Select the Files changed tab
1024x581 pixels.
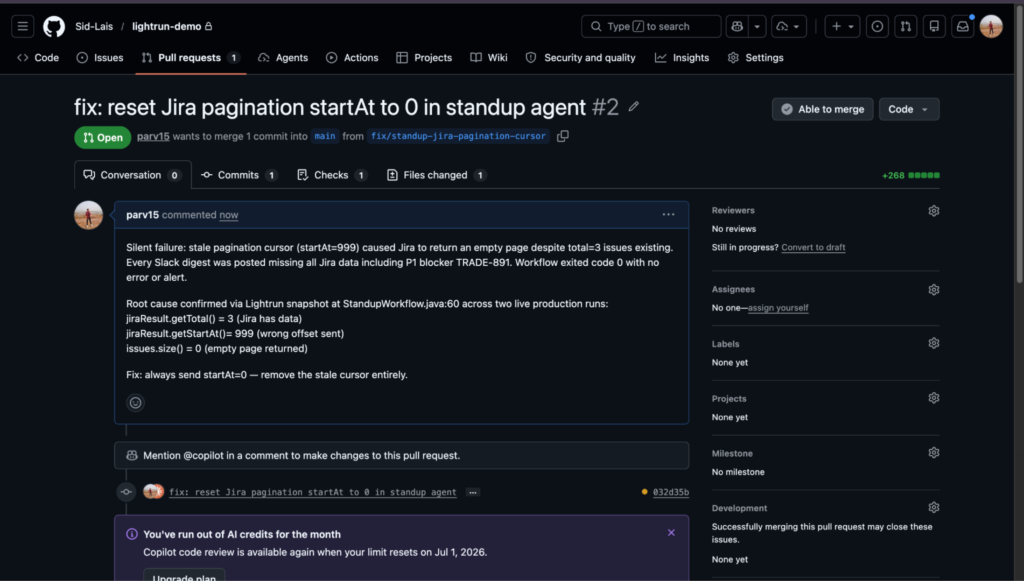tap(436, 175)
